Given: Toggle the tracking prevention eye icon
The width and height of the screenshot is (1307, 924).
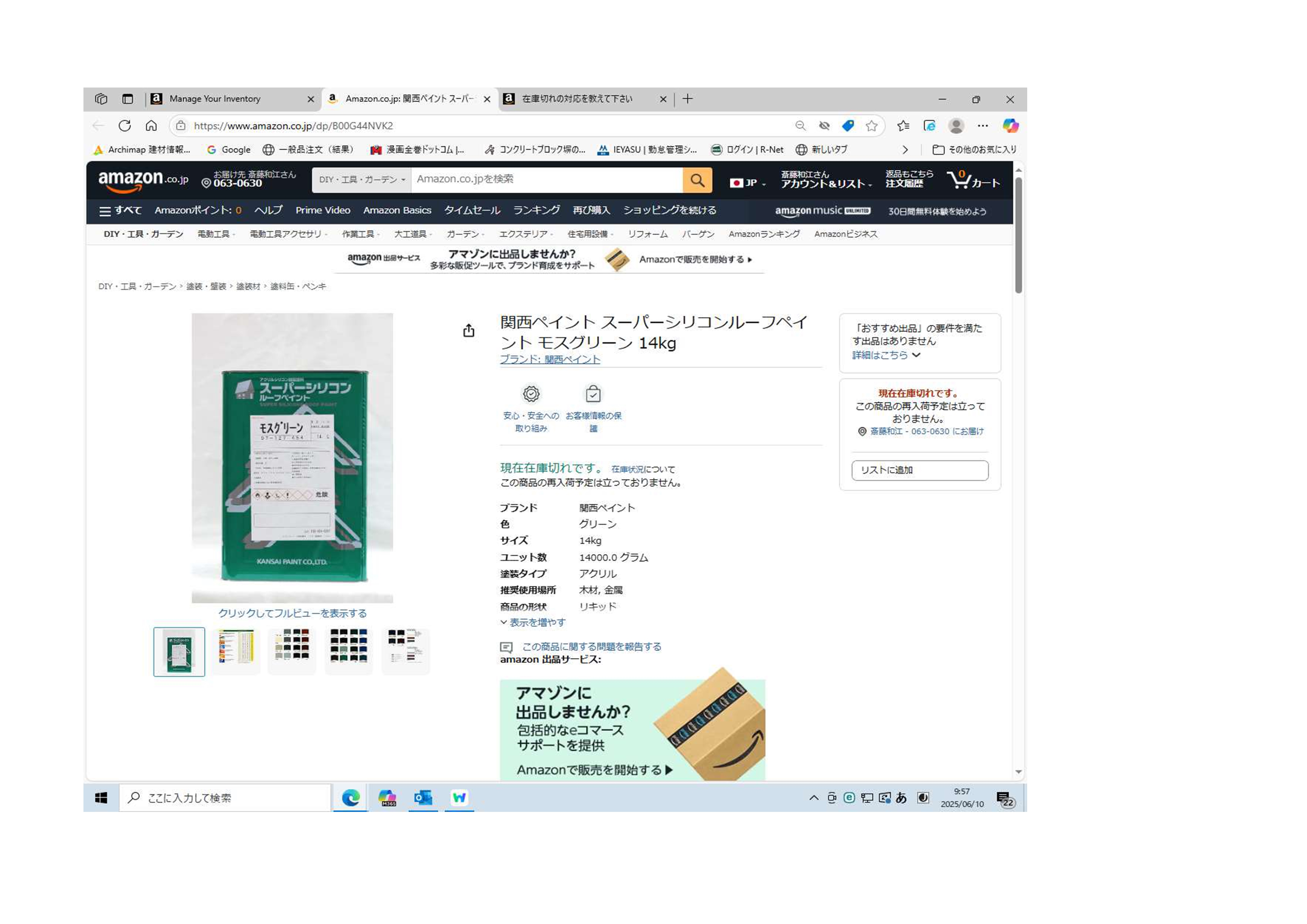Looking at the screenshot, I should click(824, 126).
